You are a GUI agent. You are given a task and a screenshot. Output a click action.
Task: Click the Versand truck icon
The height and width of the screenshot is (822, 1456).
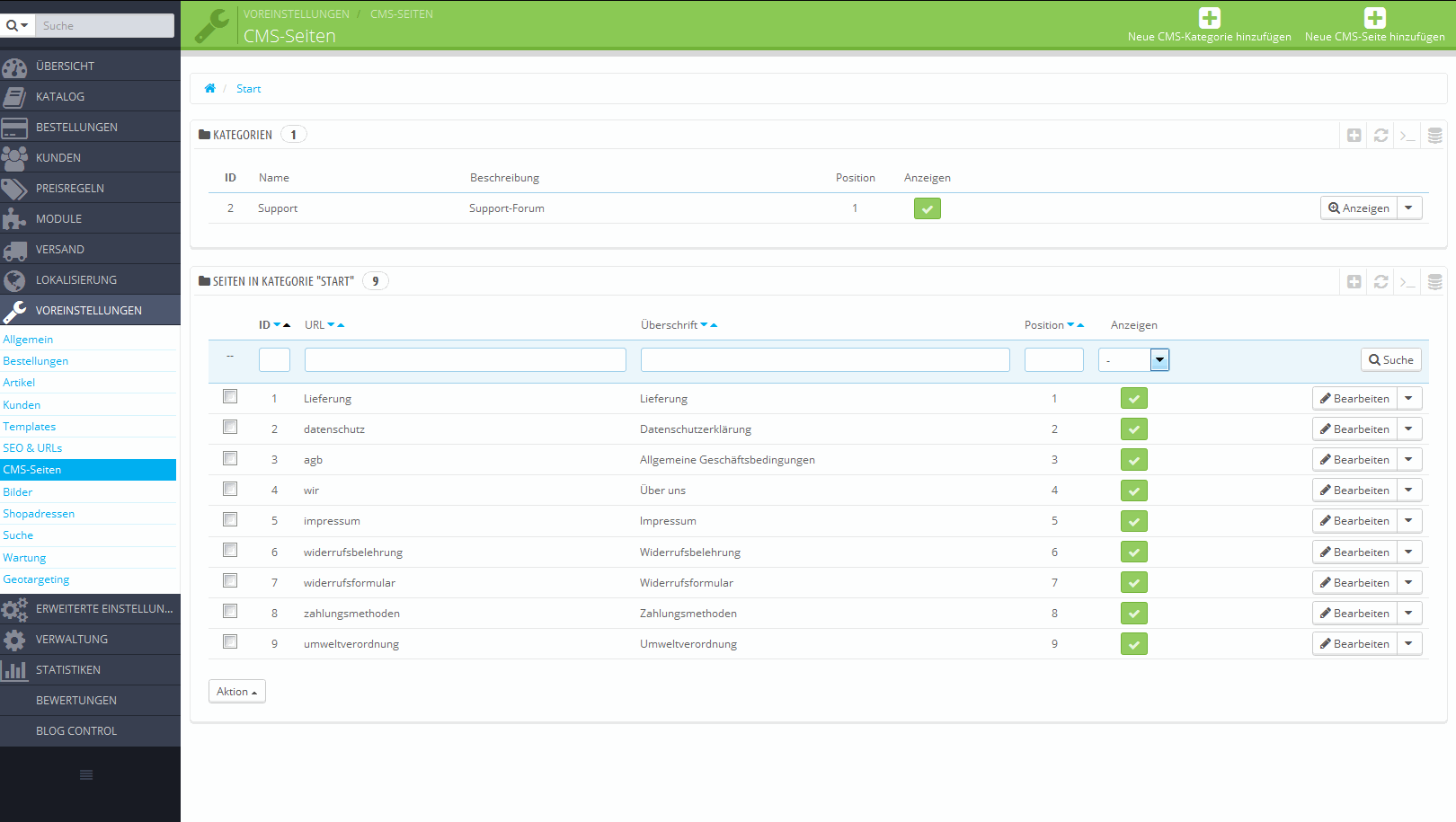coord(14,250)
